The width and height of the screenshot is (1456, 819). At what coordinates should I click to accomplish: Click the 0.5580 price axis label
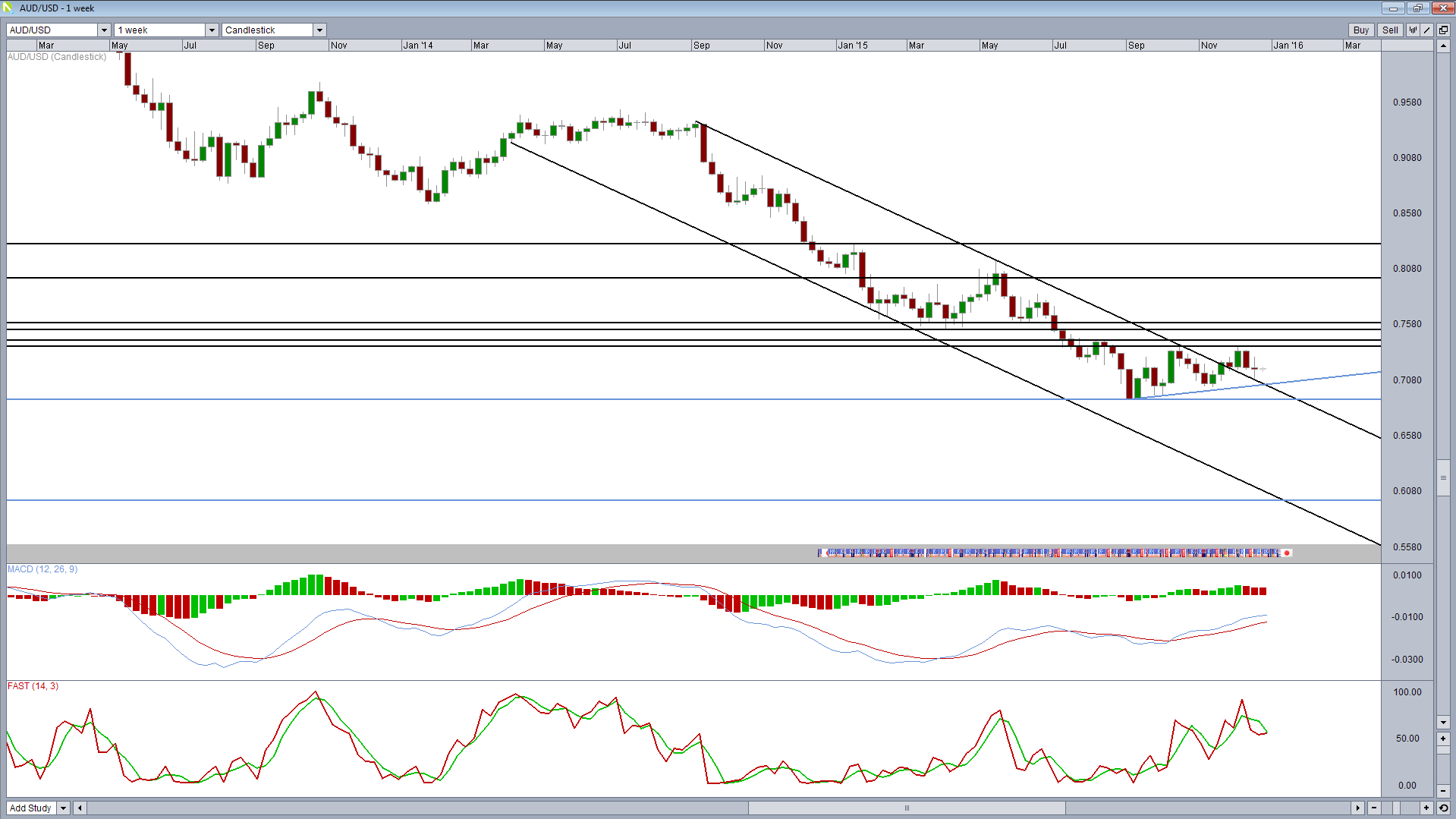tap(1407, 547)
